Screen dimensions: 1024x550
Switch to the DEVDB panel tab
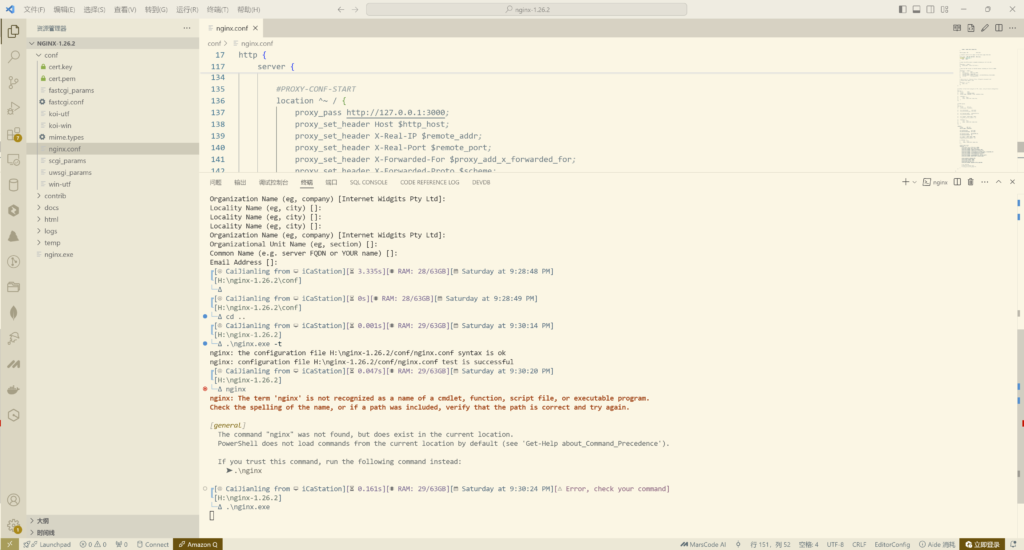(481, 182)
